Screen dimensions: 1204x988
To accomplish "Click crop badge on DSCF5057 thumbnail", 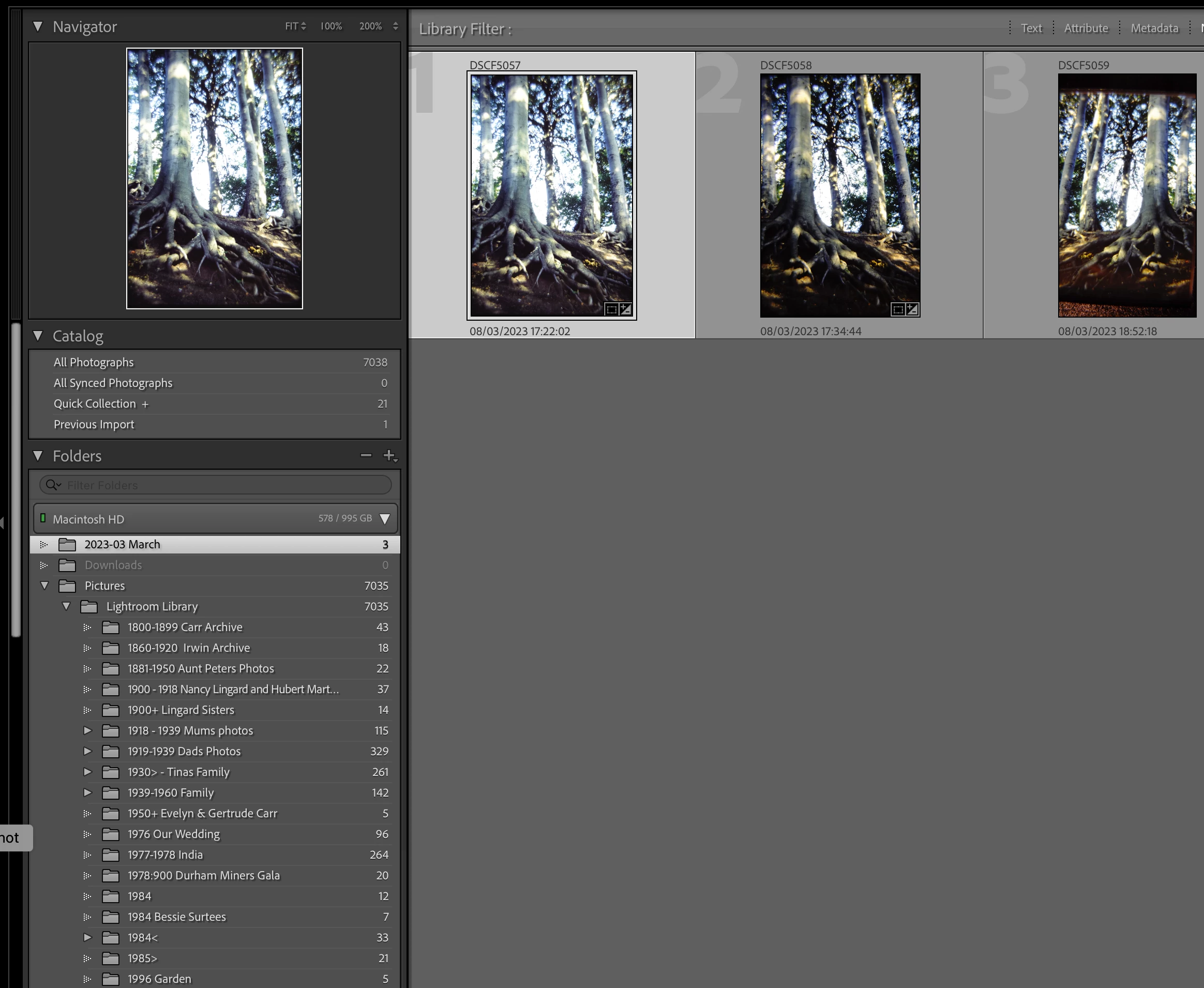I will [x=611, y=309].
